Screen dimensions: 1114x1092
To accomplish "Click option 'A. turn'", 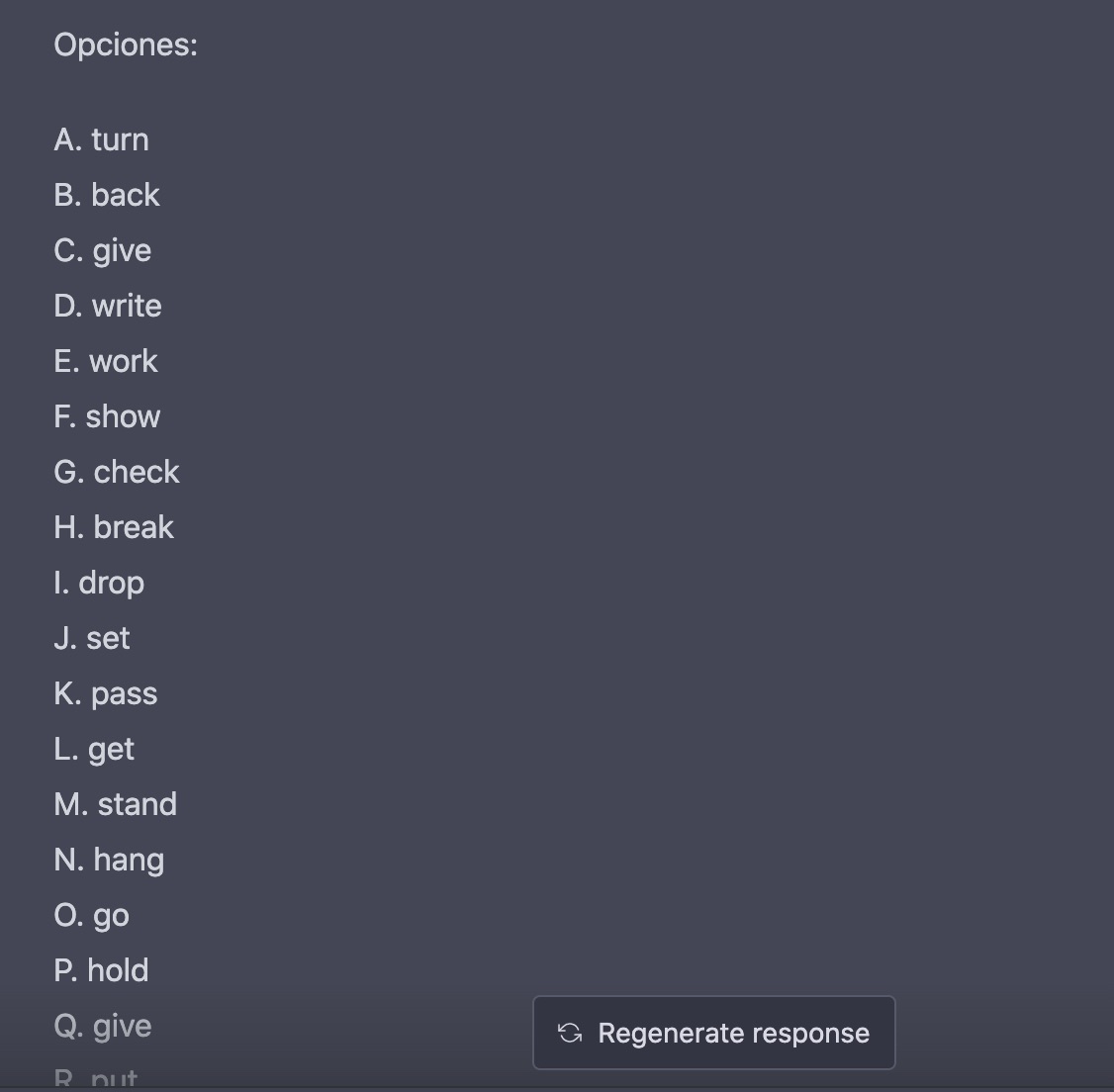I will click(102, 140).
